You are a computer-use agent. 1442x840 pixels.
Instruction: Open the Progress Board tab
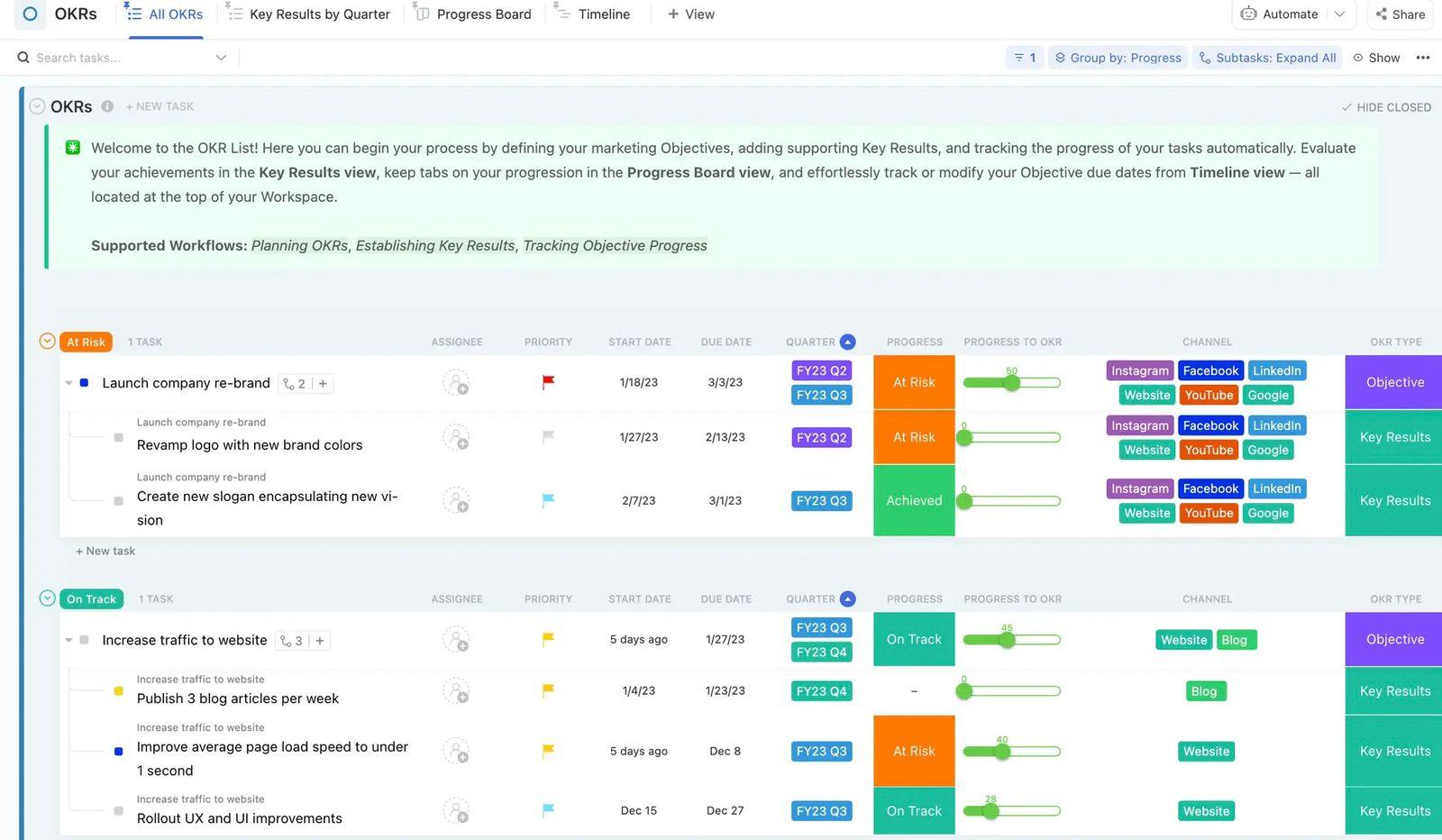click(x=473, y=14)
